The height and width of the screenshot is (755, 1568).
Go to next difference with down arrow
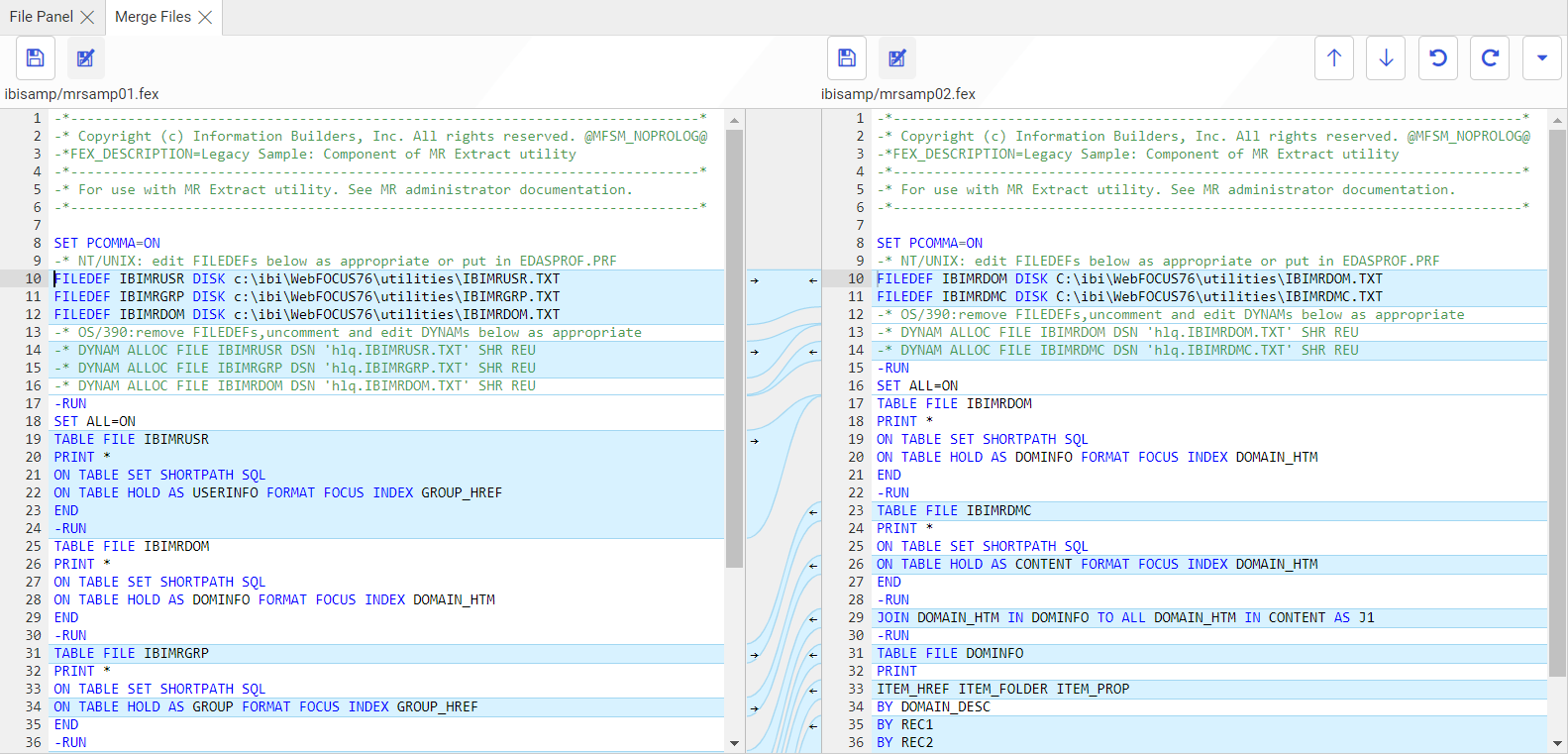coord(1386,58)
